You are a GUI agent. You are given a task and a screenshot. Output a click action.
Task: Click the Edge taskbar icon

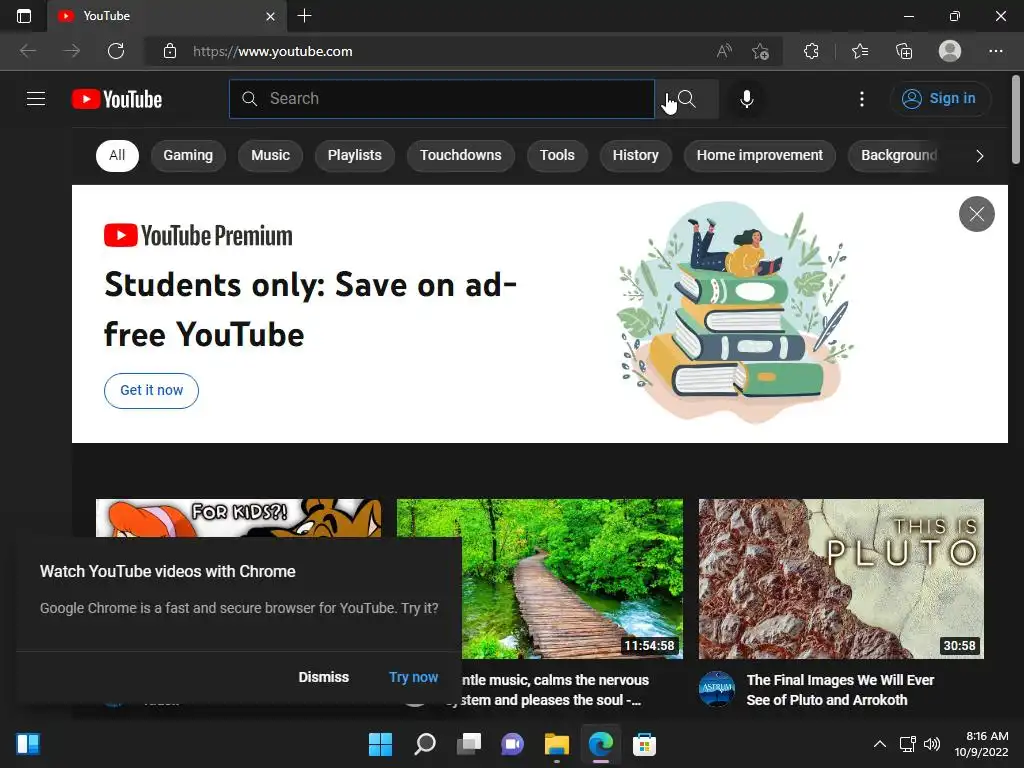pyautogui.click(x=601, y=744)
